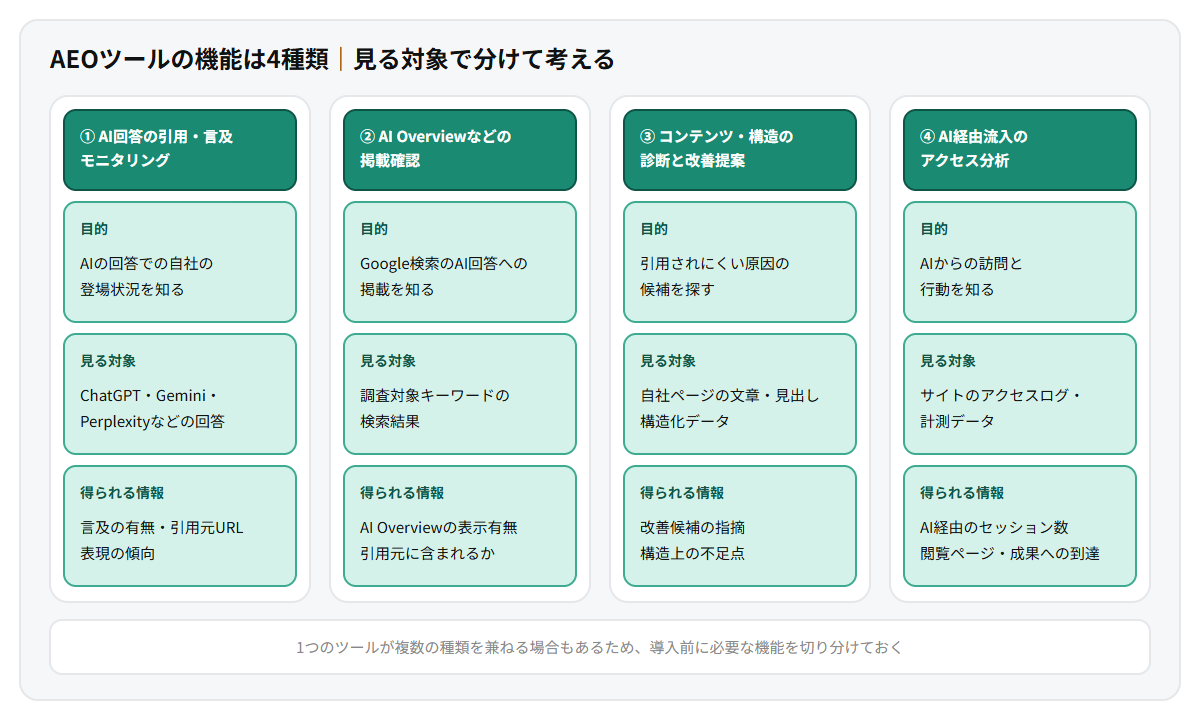
Task: Click text 'AIからの訪問と行動を知る'
Action: 971,277
